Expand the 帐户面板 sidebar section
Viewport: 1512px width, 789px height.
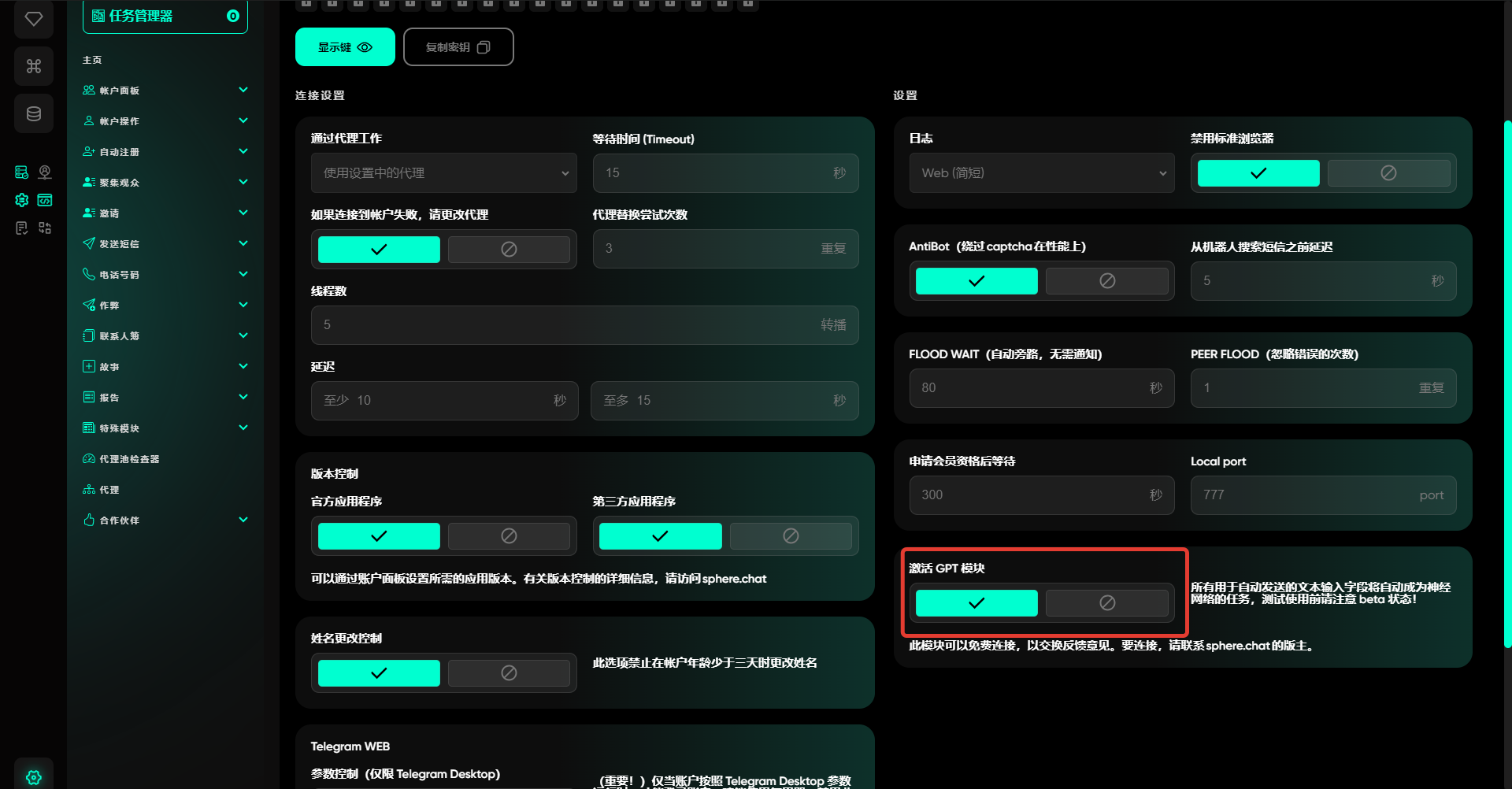click(165, 91)
